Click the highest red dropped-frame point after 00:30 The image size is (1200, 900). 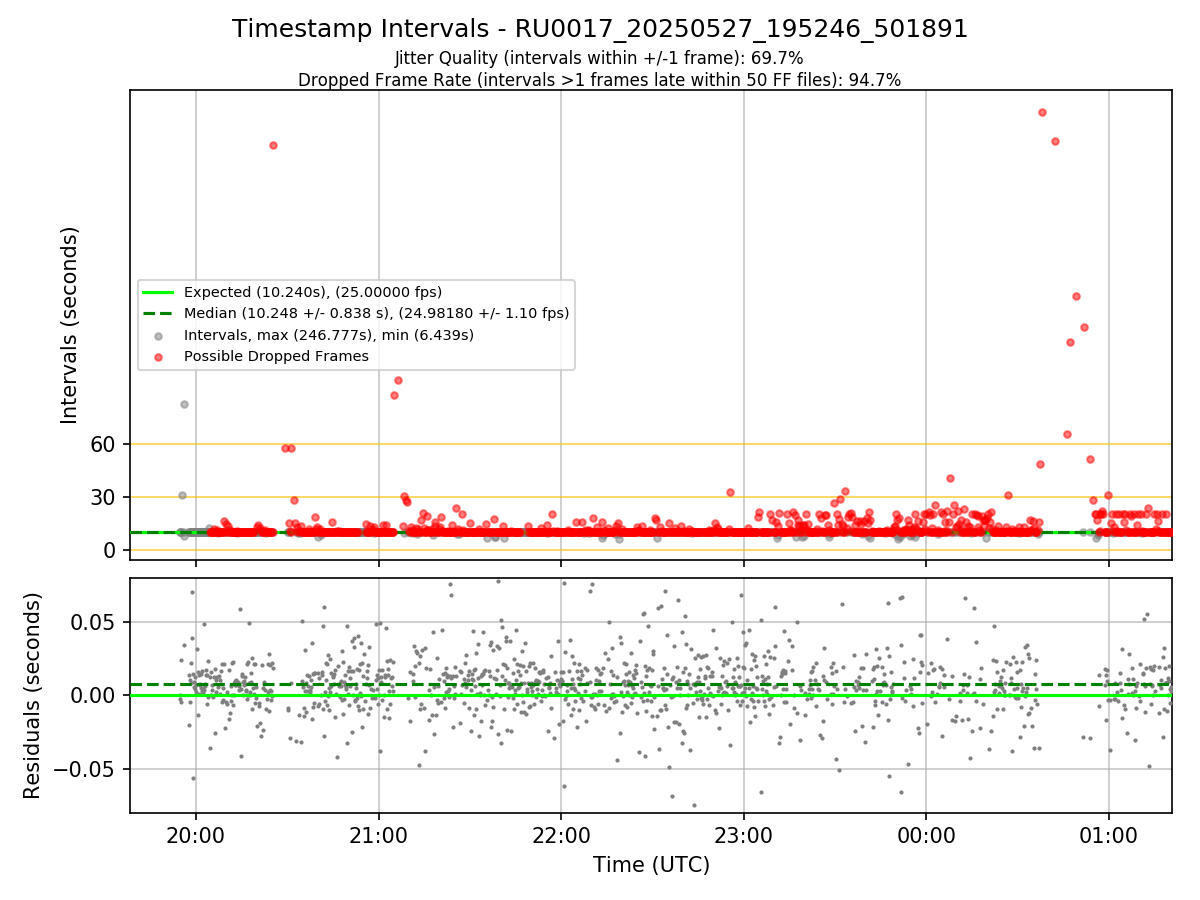(1042, 112)
